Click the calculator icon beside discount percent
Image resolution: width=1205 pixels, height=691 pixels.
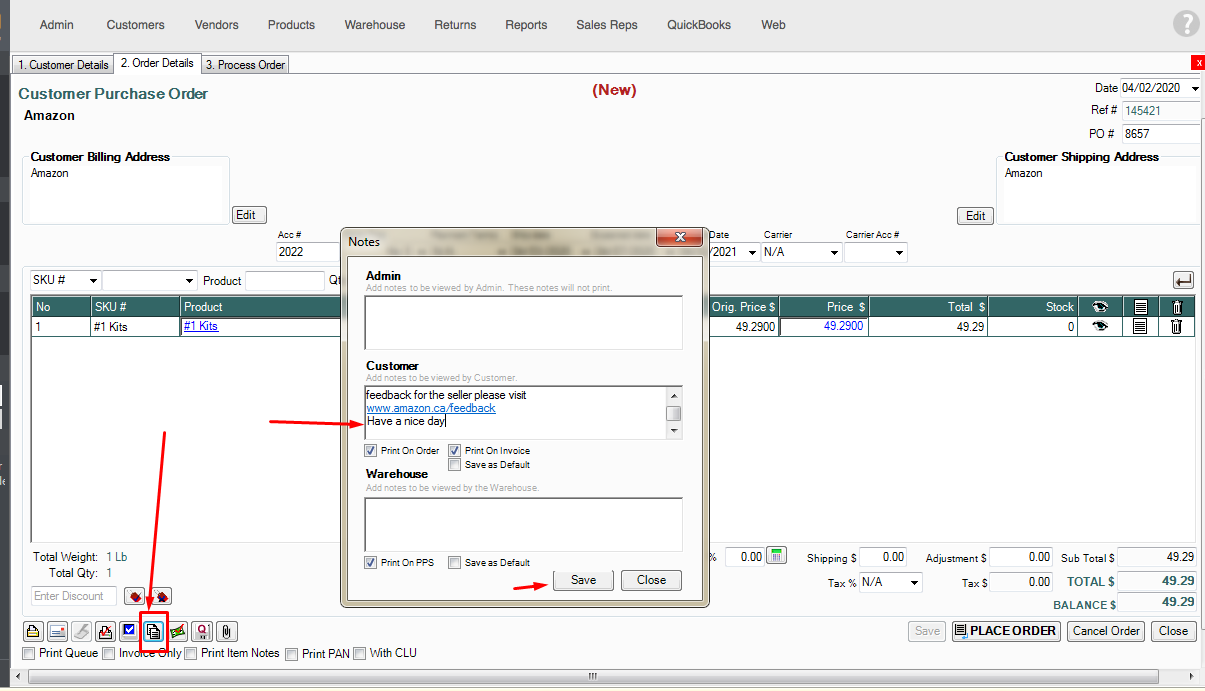pyautogui.click(x=777, y=556)
